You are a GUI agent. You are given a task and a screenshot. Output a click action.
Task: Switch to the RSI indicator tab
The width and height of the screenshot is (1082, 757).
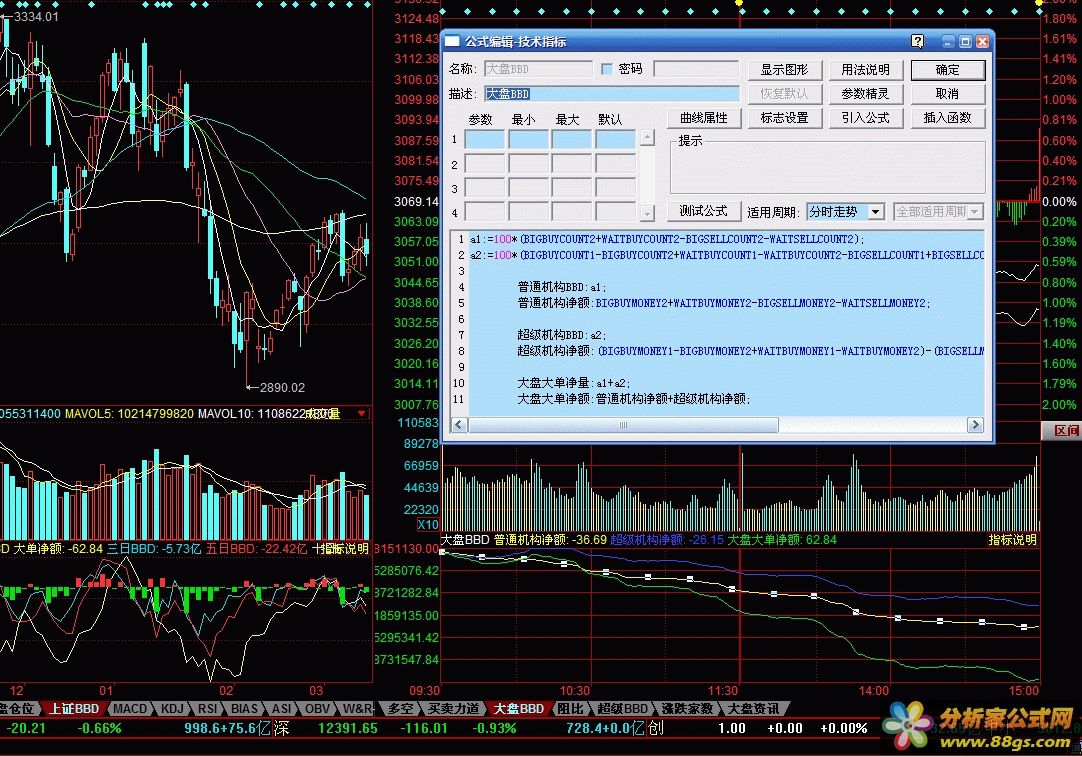(x=208, y=709)
